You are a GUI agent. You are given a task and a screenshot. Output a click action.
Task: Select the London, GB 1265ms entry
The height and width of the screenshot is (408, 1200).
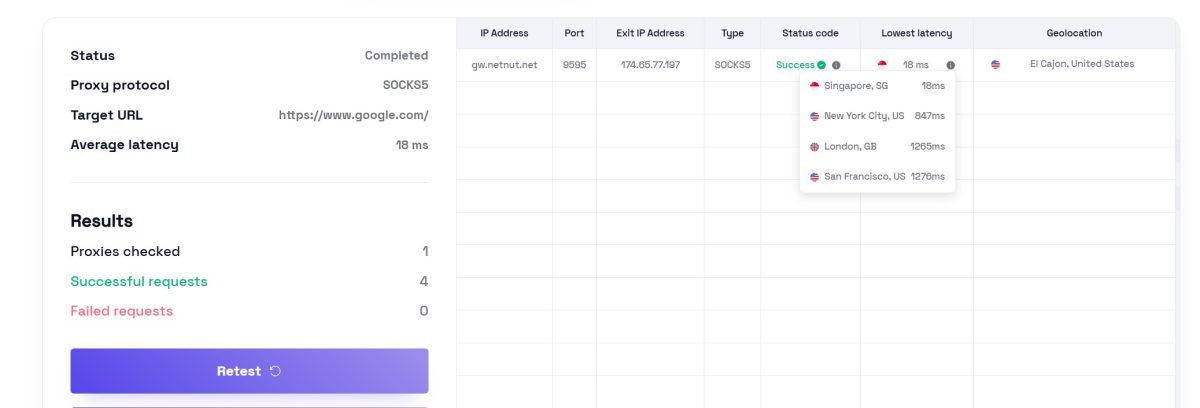pos(877,146)
